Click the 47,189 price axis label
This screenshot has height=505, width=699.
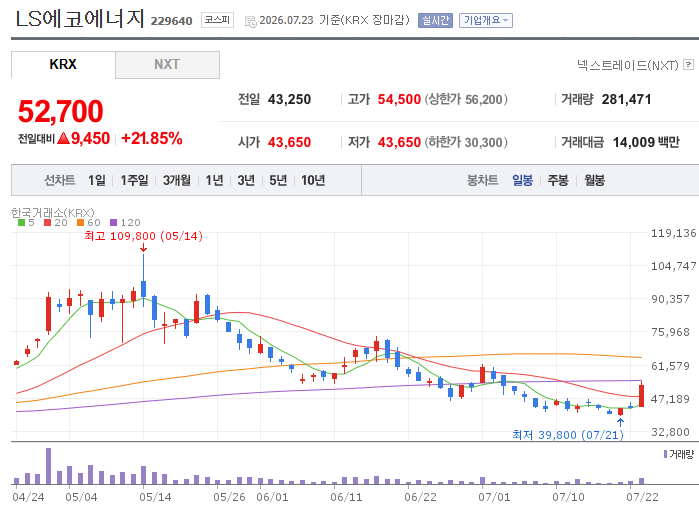coord(670,399)
